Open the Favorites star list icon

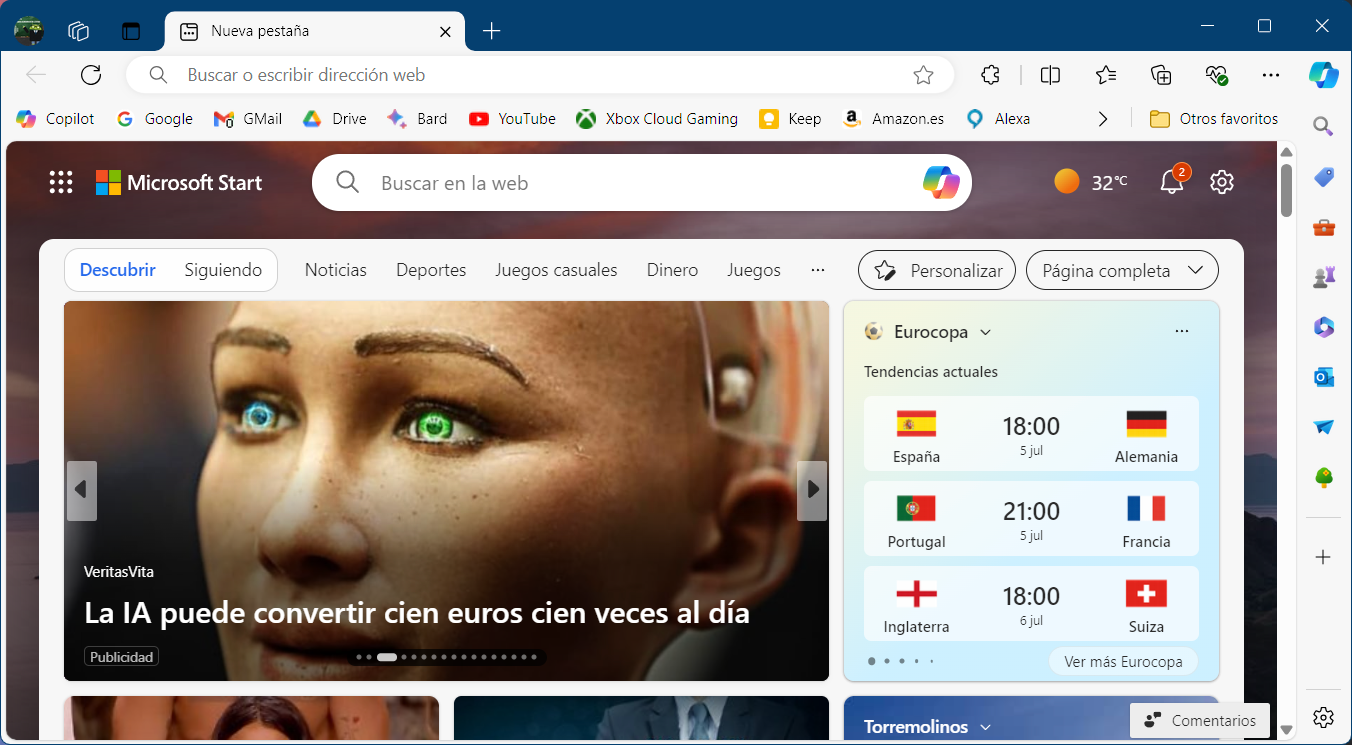[x=1105, y=75]
